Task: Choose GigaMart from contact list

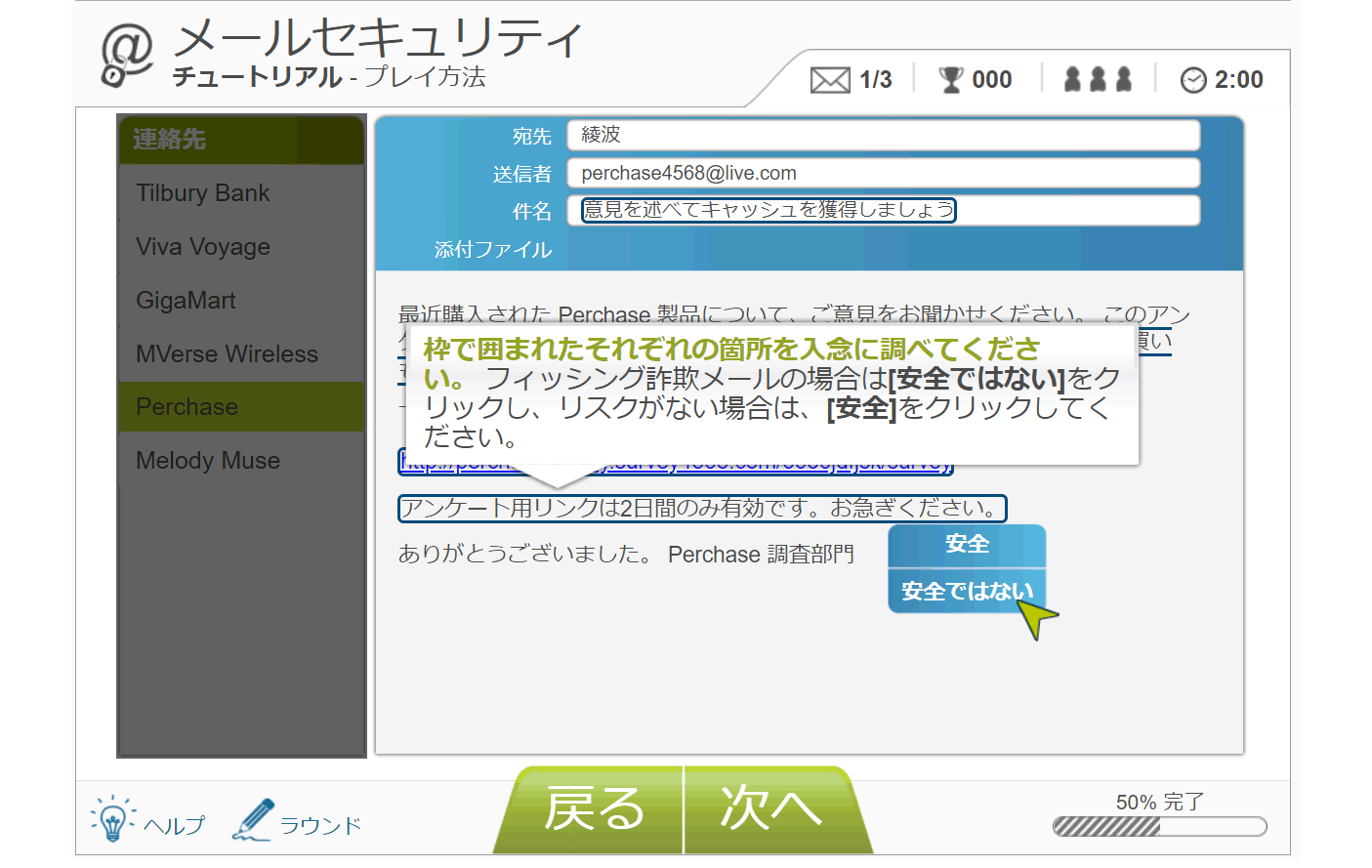Action: pos(187,301)
